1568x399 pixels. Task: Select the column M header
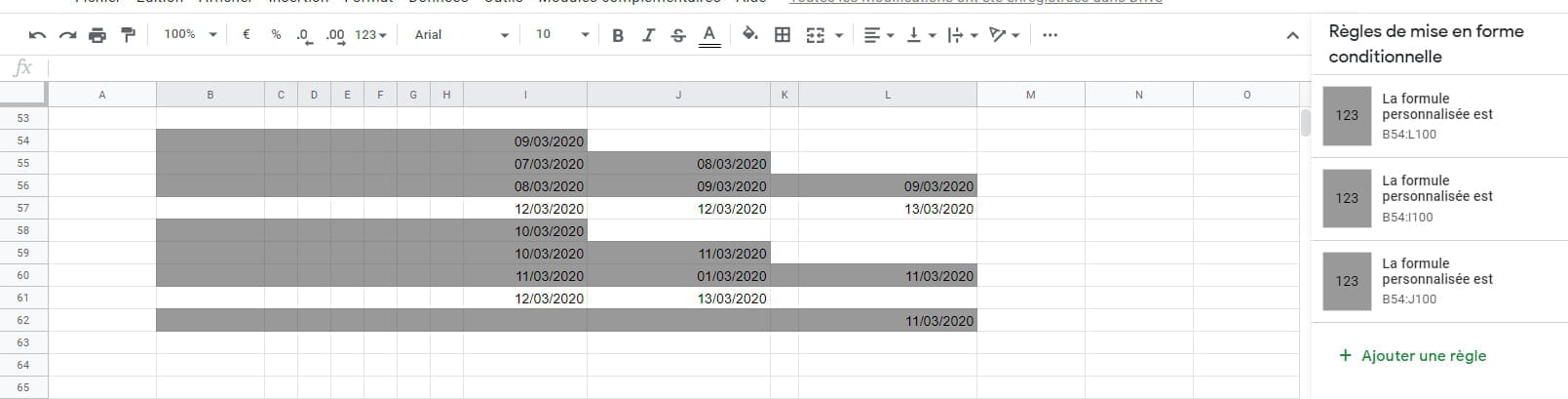click(1030, 95)
